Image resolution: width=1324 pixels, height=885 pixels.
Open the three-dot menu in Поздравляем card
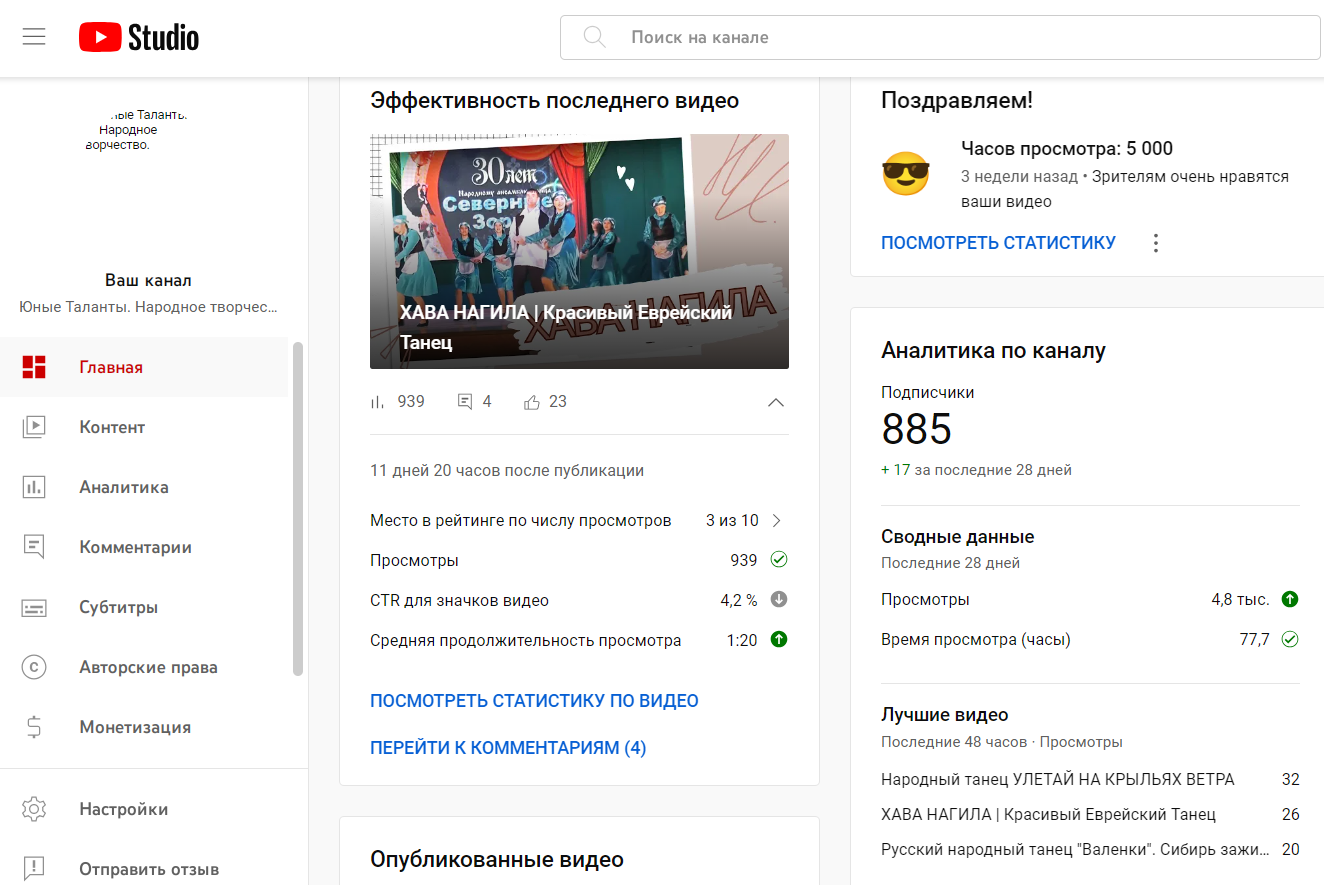[1156, 243]
